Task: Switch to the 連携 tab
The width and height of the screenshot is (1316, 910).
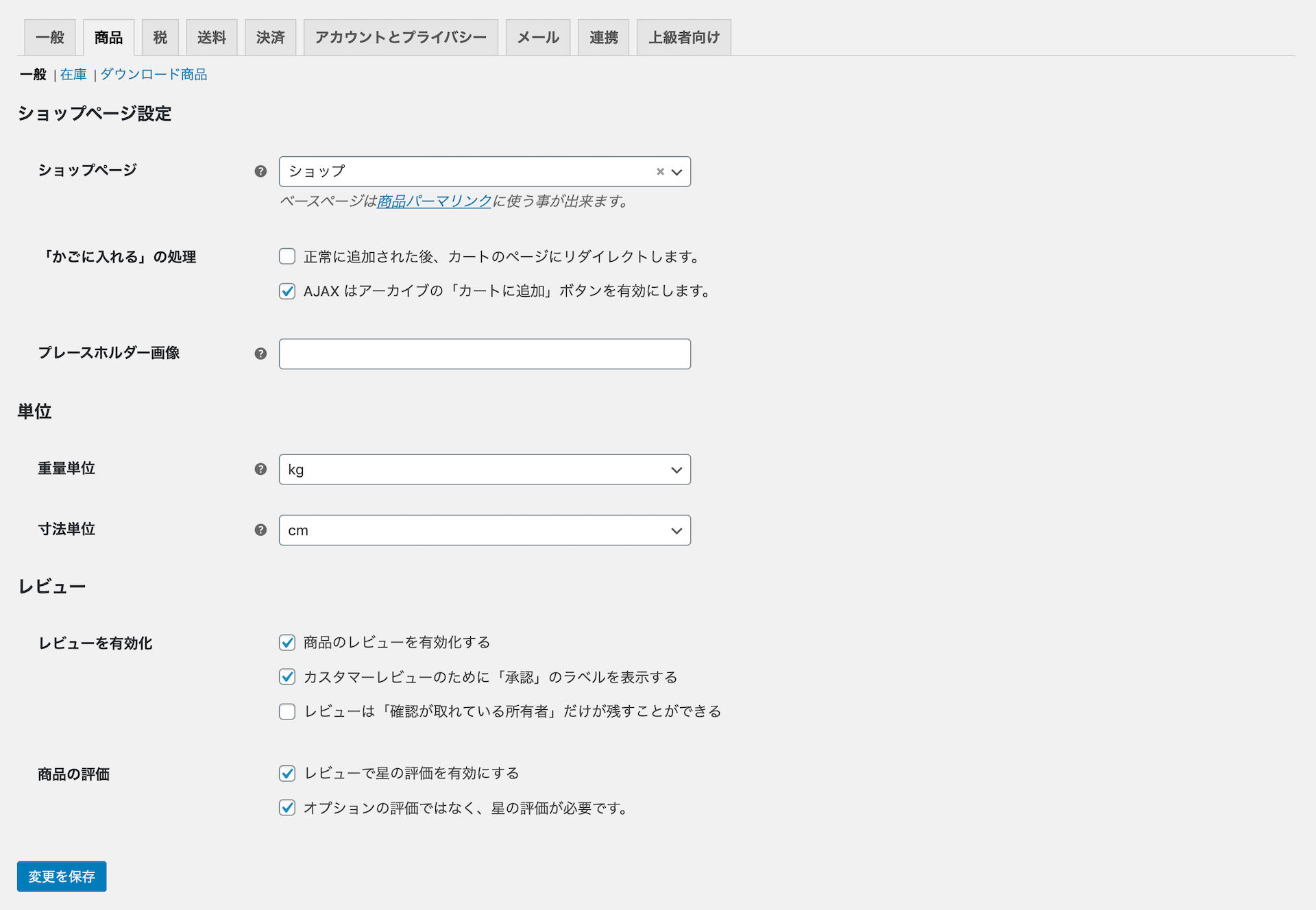Action: [604, 37]
